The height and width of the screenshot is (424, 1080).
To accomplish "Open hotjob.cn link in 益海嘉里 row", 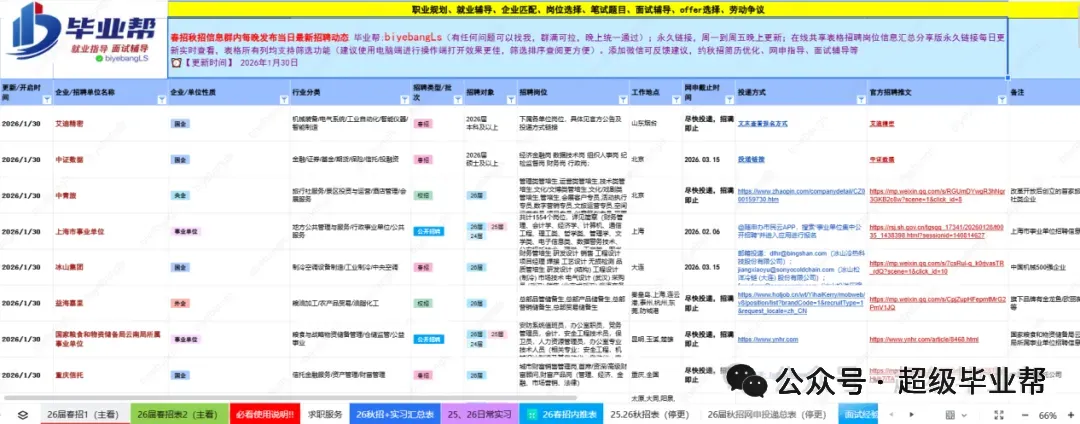I will tap(800, 303).
